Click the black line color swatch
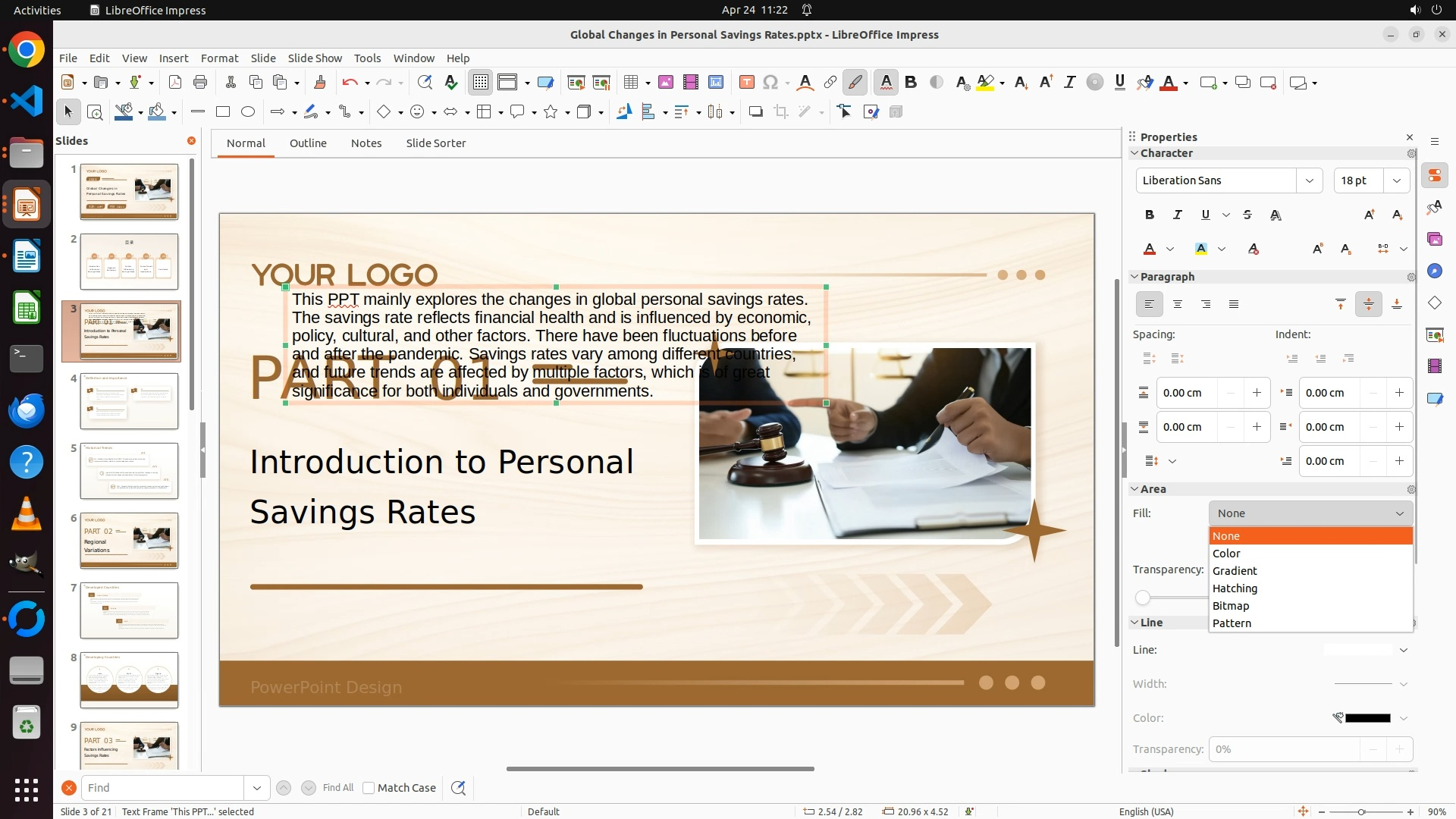 (x=1367, y=718)
